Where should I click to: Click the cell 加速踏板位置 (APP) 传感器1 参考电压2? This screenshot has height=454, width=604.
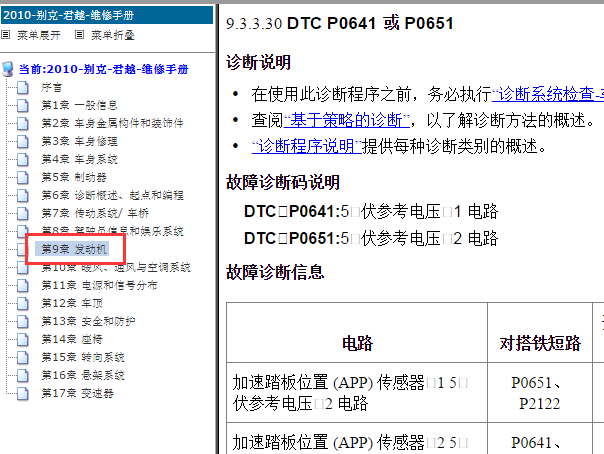[357, 393]
